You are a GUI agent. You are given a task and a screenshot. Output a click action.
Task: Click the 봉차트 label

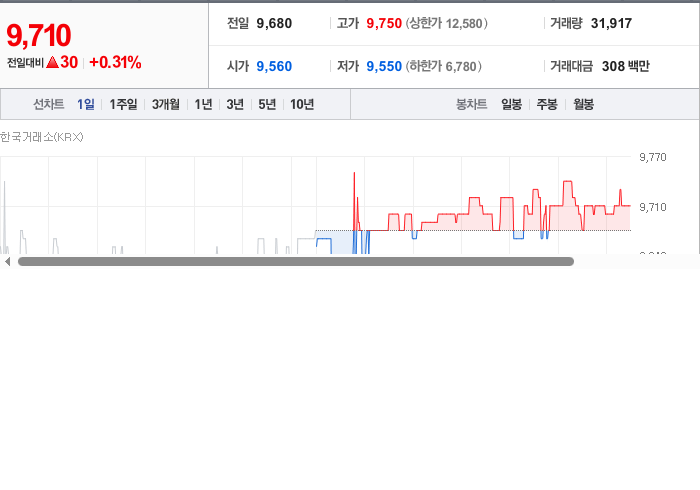click(471, 104)
